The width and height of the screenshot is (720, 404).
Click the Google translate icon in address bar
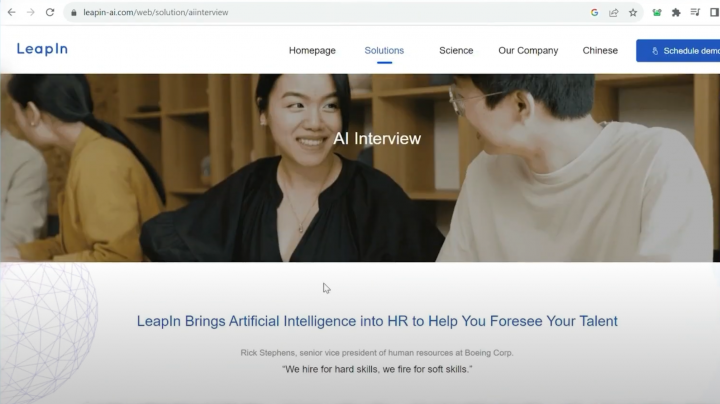pos(594,12)
